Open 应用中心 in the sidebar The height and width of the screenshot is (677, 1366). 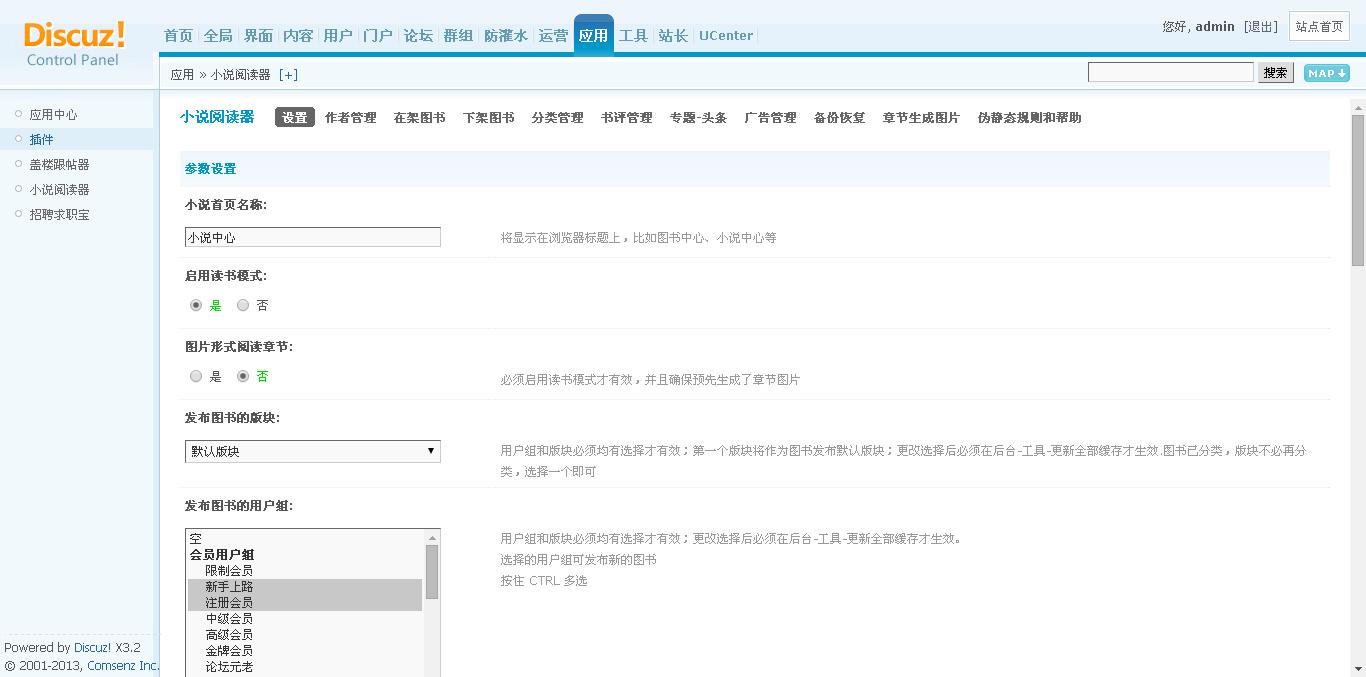[x=53, y=115]
